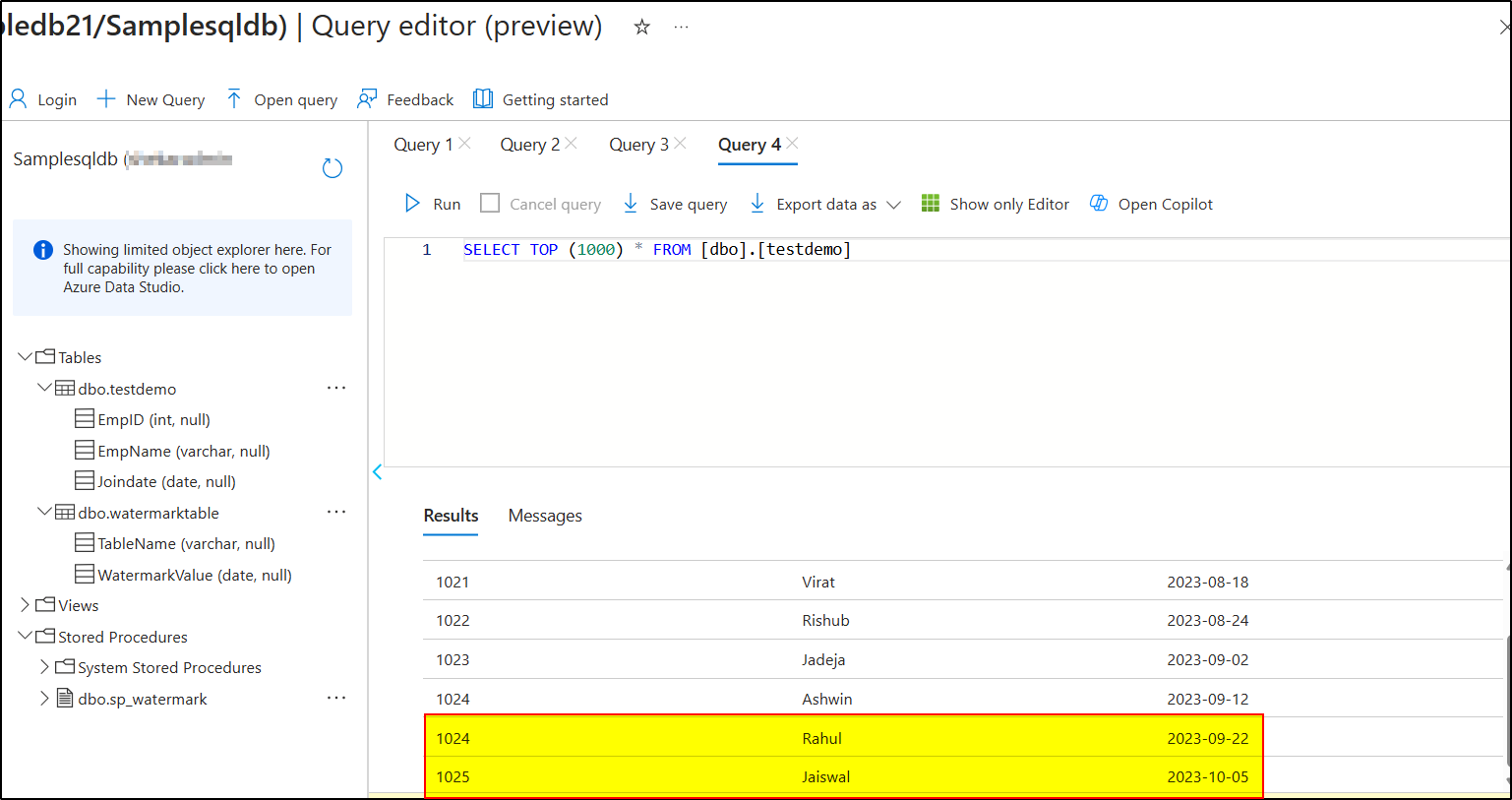
Task: Click the EmpID cell 1021
Action: point(453,582)
